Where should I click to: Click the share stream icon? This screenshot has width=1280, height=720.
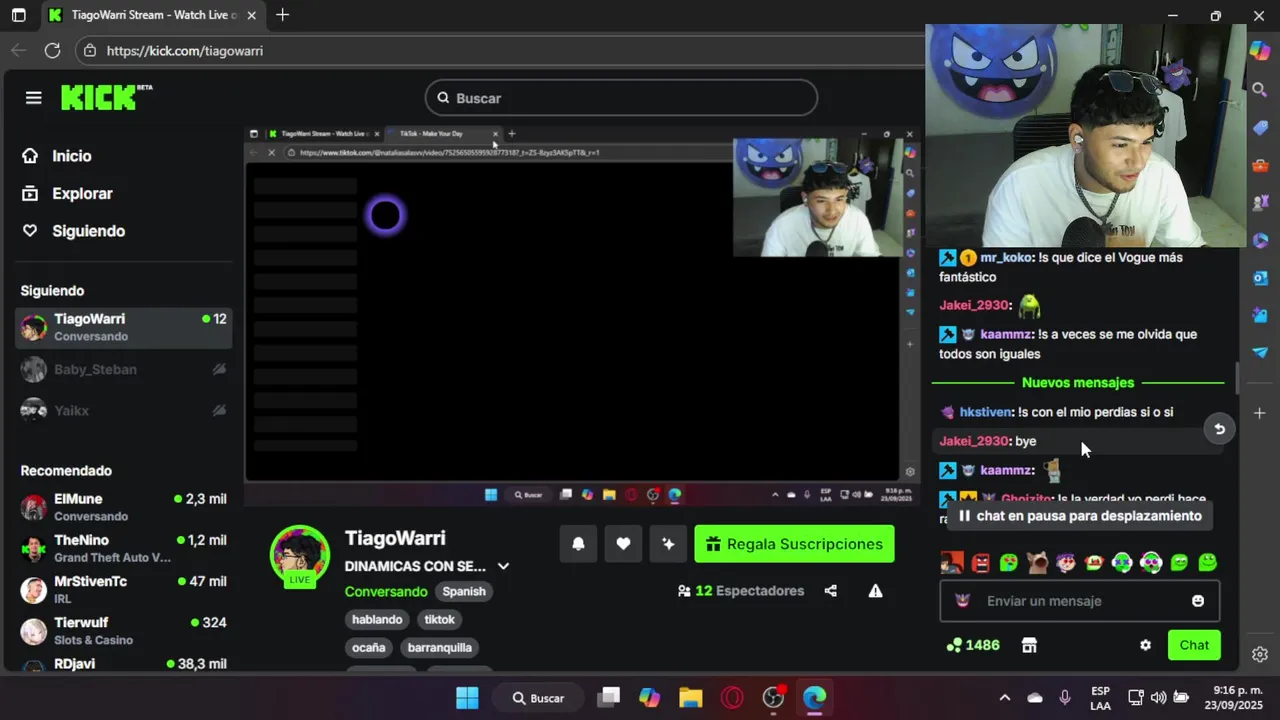tap(830, 591)
